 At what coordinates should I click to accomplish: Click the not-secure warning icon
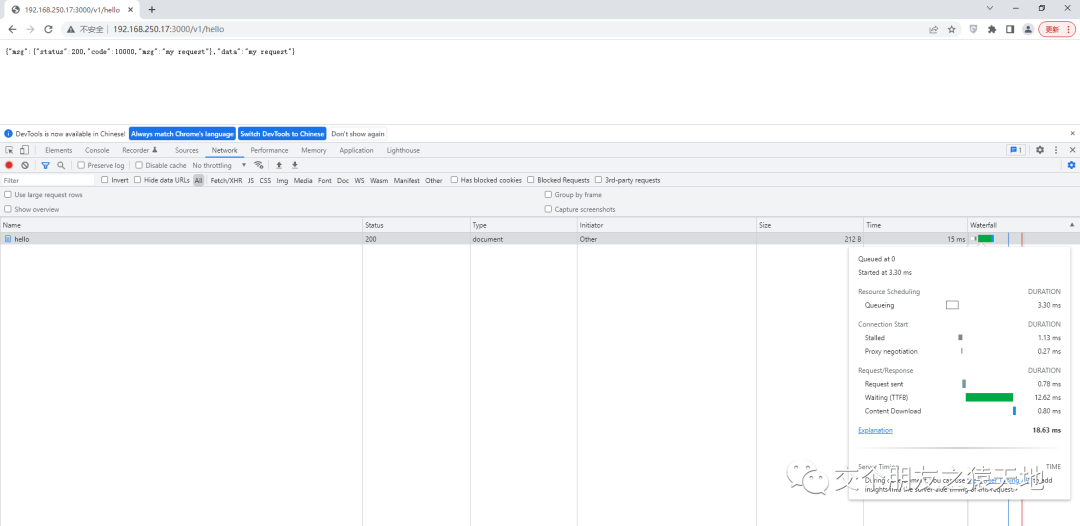click(x=71, y=30)
